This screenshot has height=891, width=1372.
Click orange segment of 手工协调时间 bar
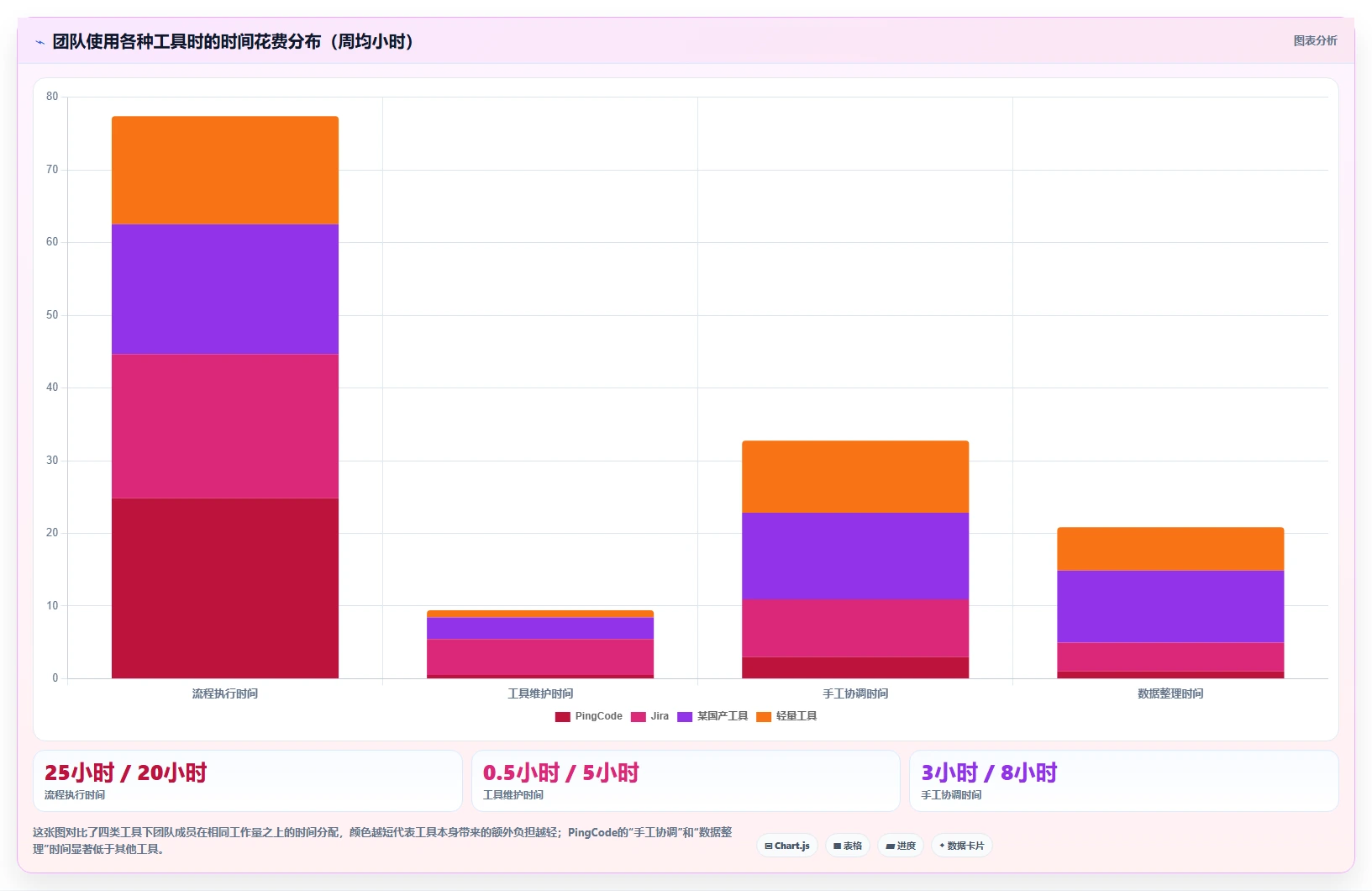tap(855, 477)
